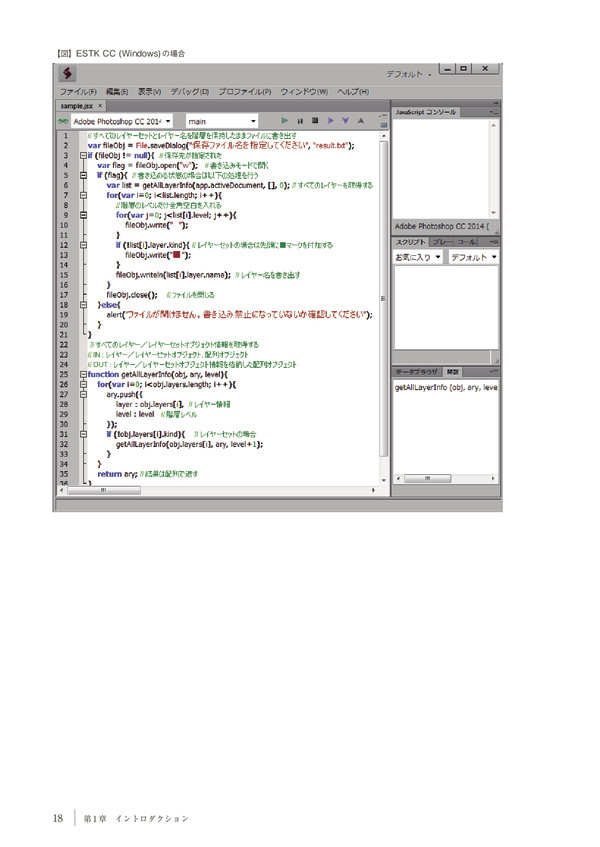Screen dimensions: 600x847
Task: Switch to the データブラウザ tab
Action: click(x=416, y=372)
